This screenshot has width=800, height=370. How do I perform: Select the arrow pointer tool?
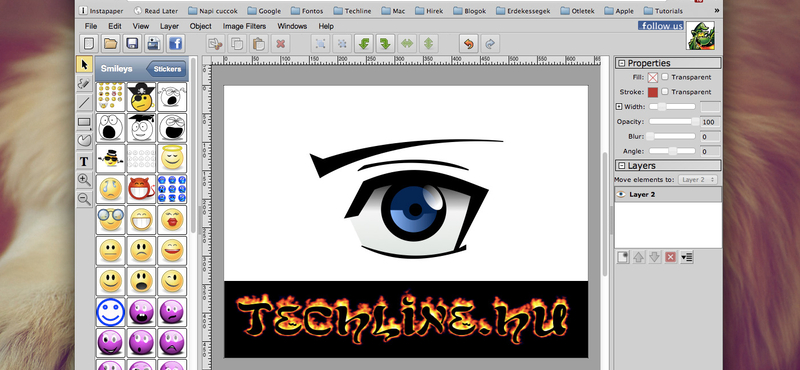point(84,65)
